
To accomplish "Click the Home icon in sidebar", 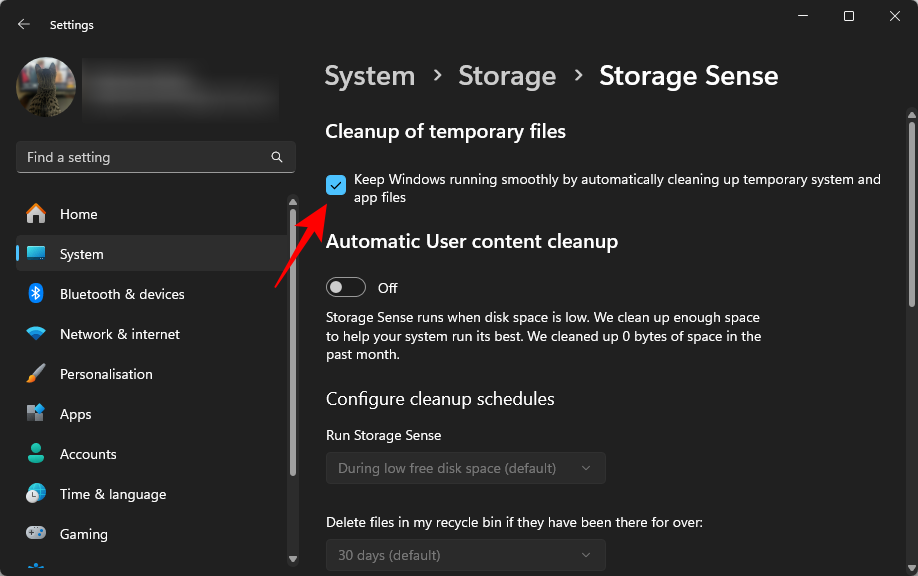I will pos(36,214).
